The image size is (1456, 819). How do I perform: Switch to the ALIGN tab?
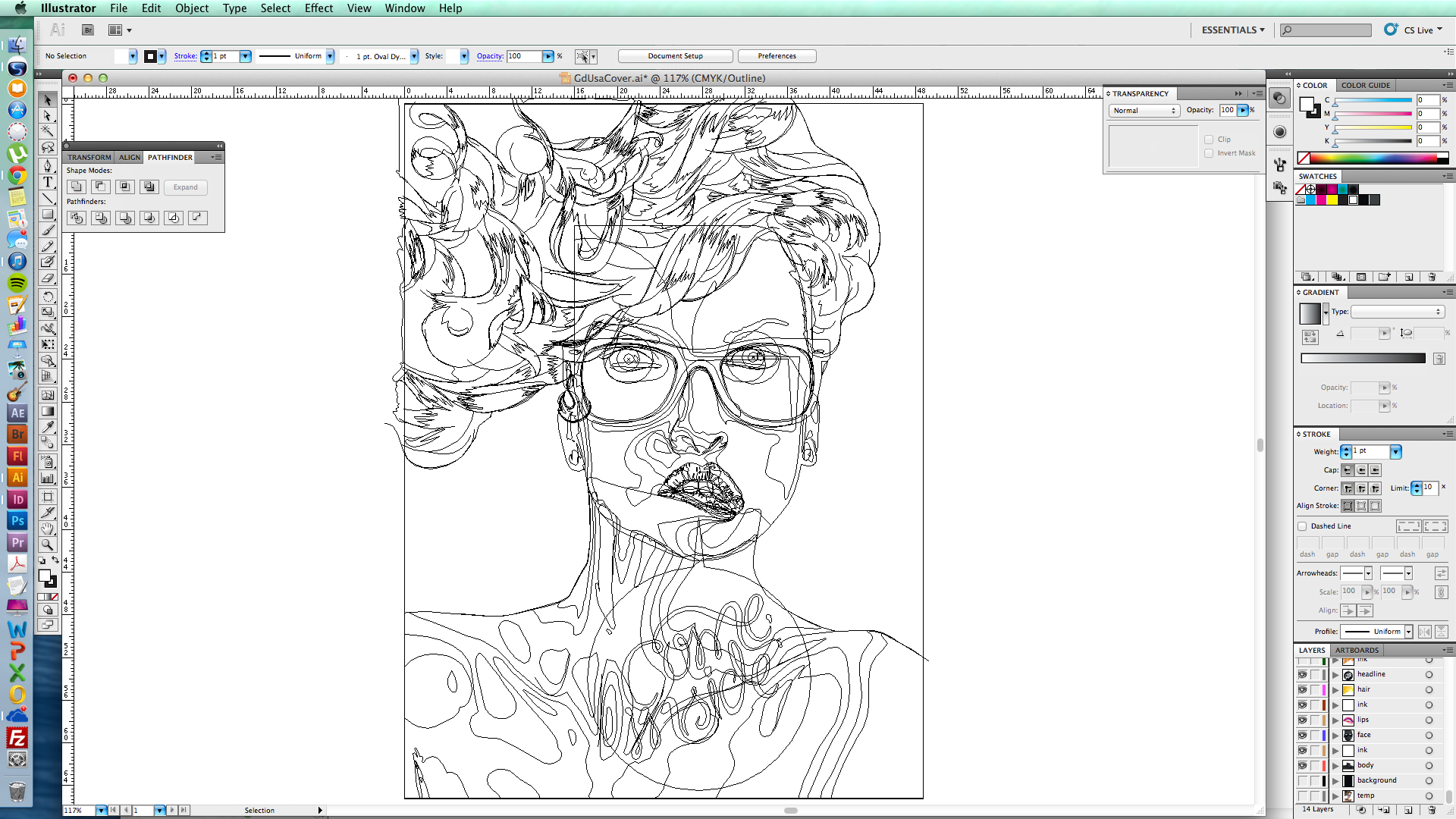pos(130,158)
